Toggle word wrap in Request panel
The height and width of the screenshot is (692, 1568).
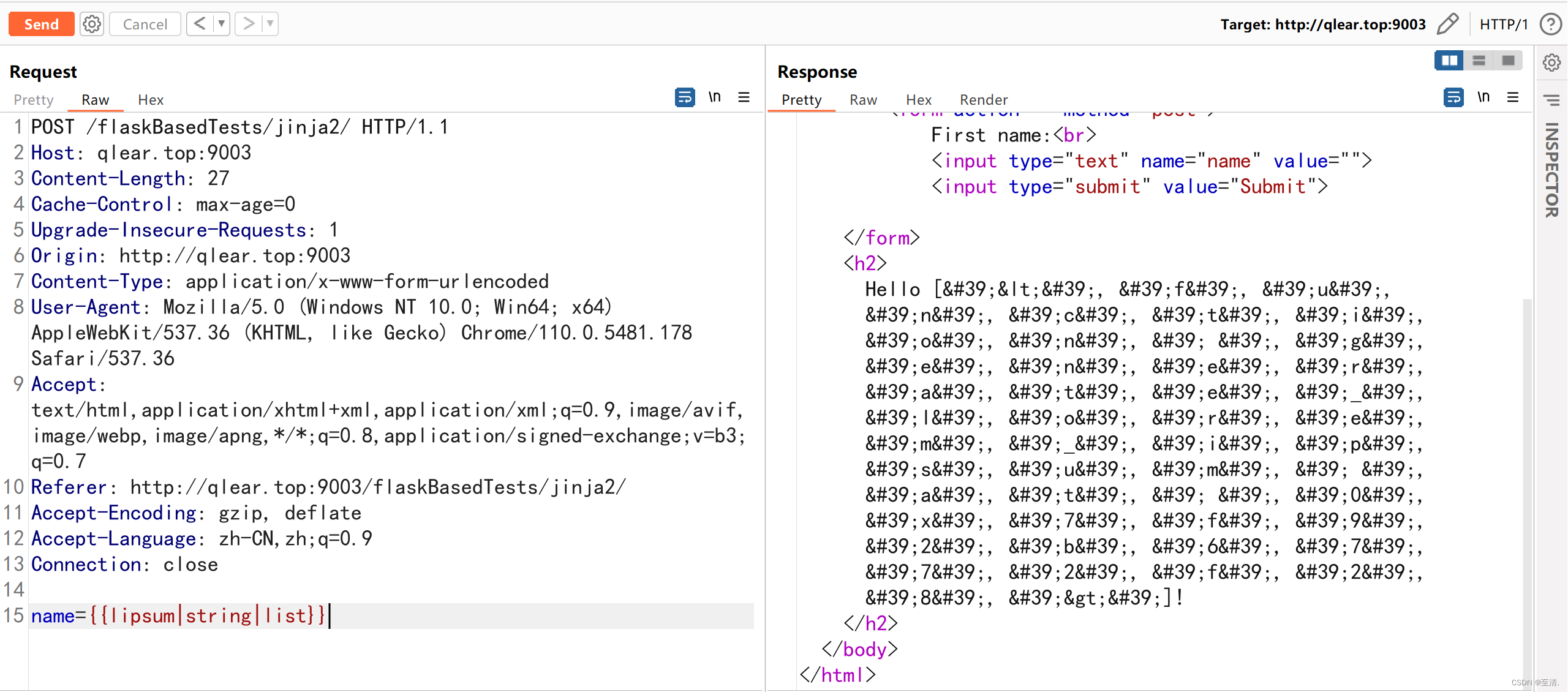(x=685, y=97)
